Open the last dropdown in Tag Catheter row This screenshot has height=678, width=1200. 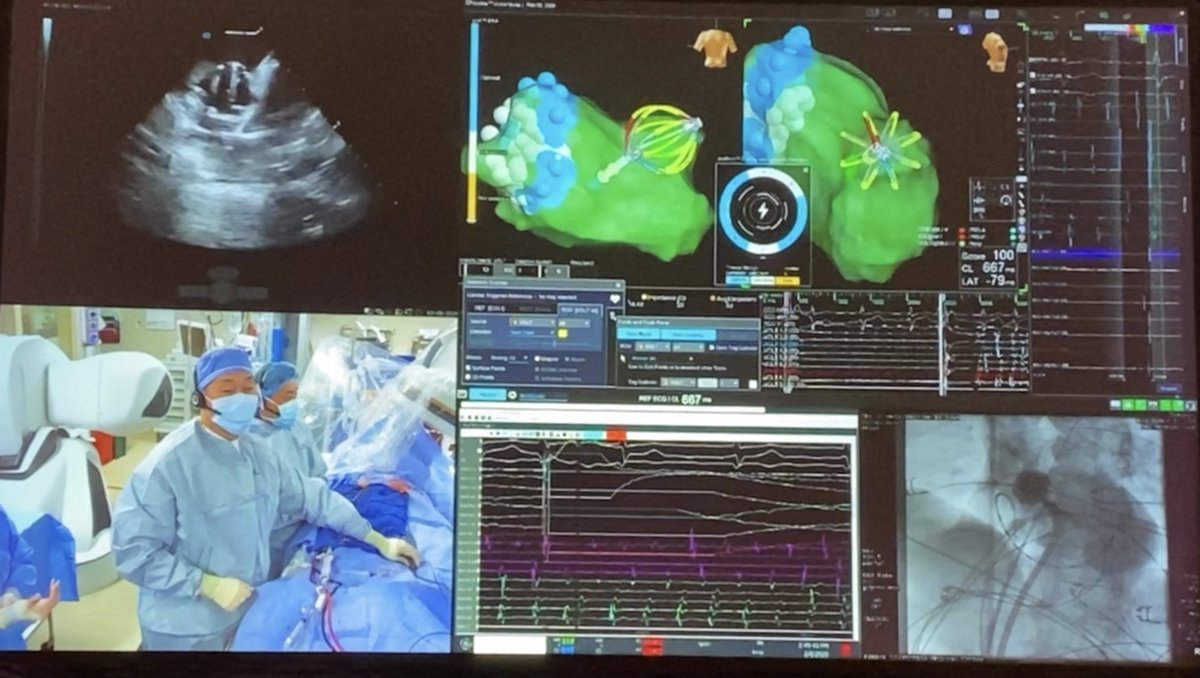(x=729, y=383)
